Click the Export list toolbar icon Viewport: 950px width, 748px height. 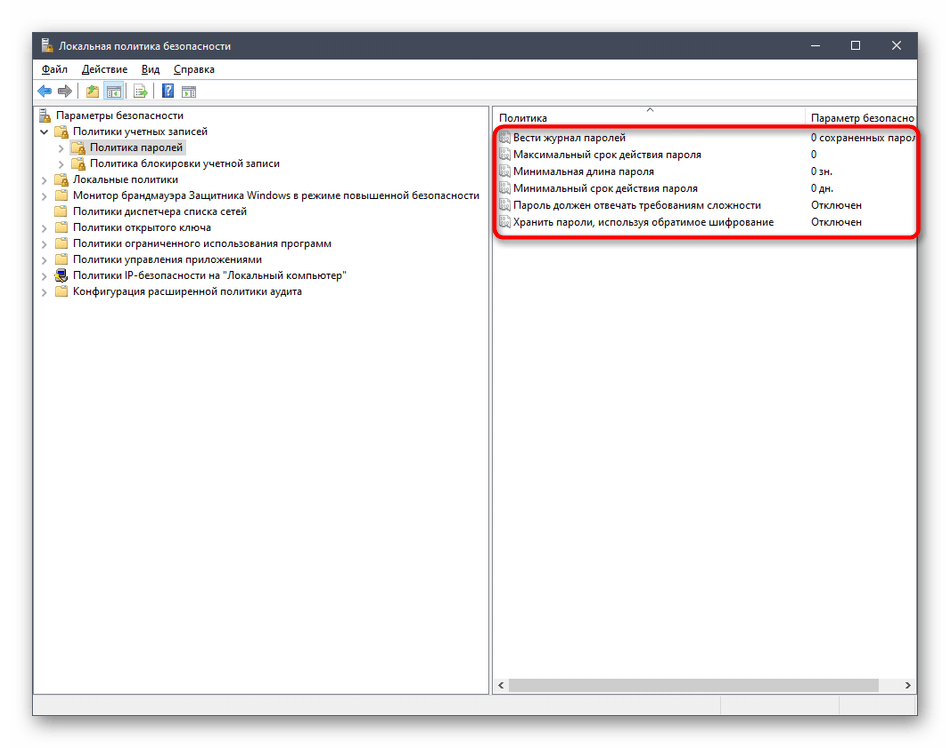click(x=141, y=91)
